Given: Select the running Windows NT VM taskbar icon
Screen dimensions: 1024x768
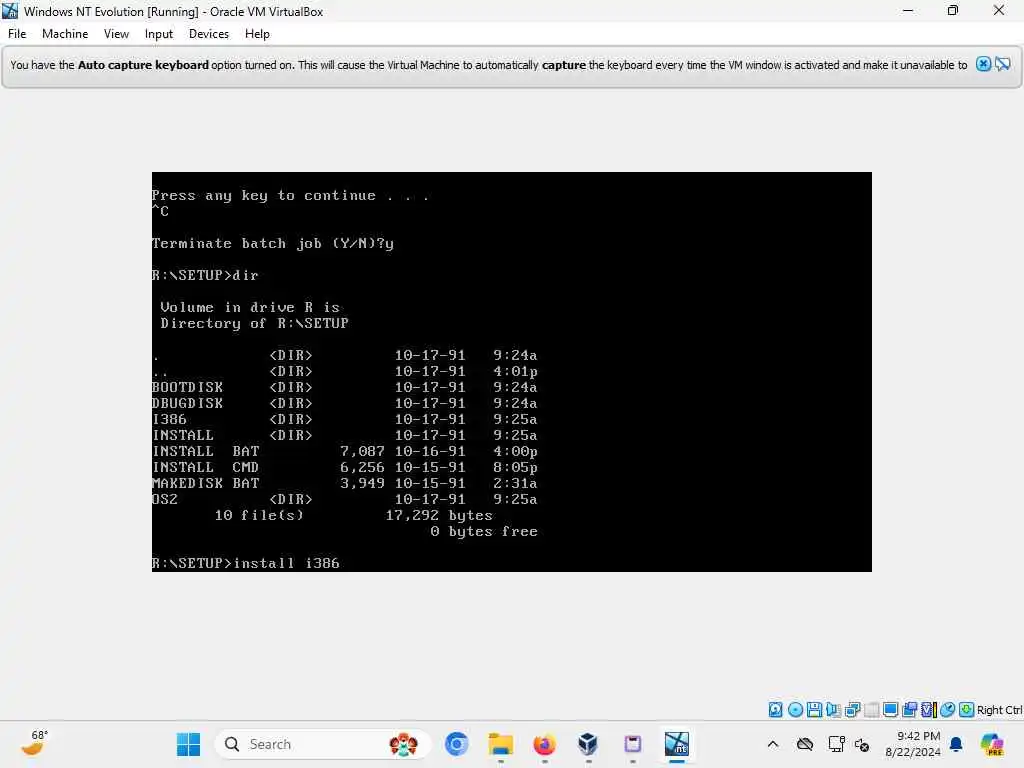Looking at the screenshot, I should 677,744.
